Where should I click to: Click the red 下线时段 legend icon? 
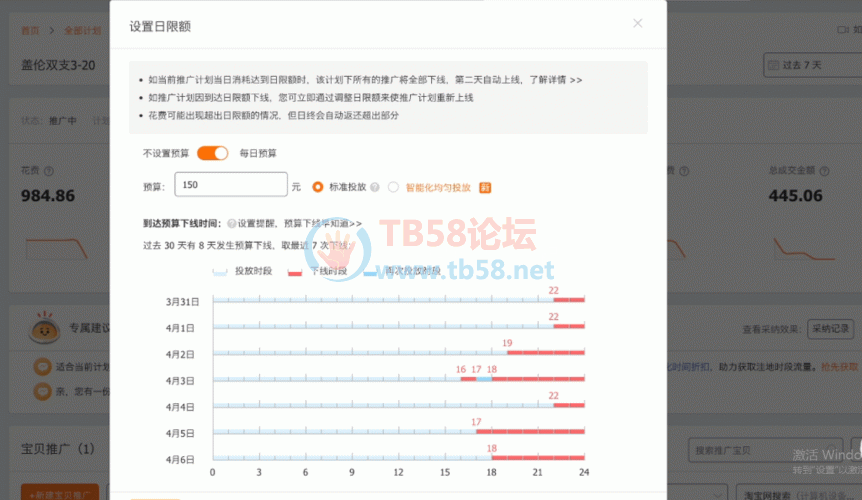(x=295, y=271)
